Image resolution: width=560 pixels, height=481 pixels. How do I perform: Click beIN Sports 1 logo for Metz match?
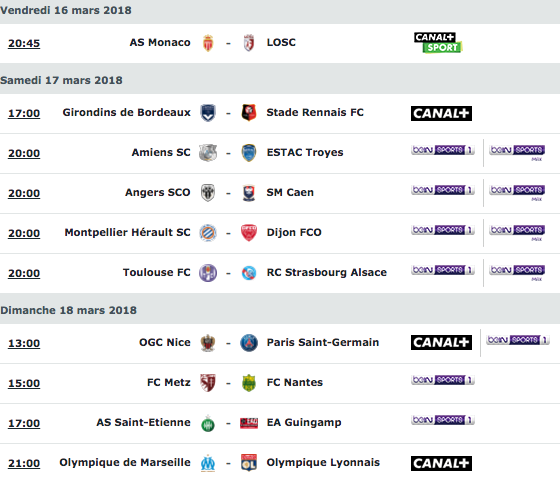tap(443, 380)
